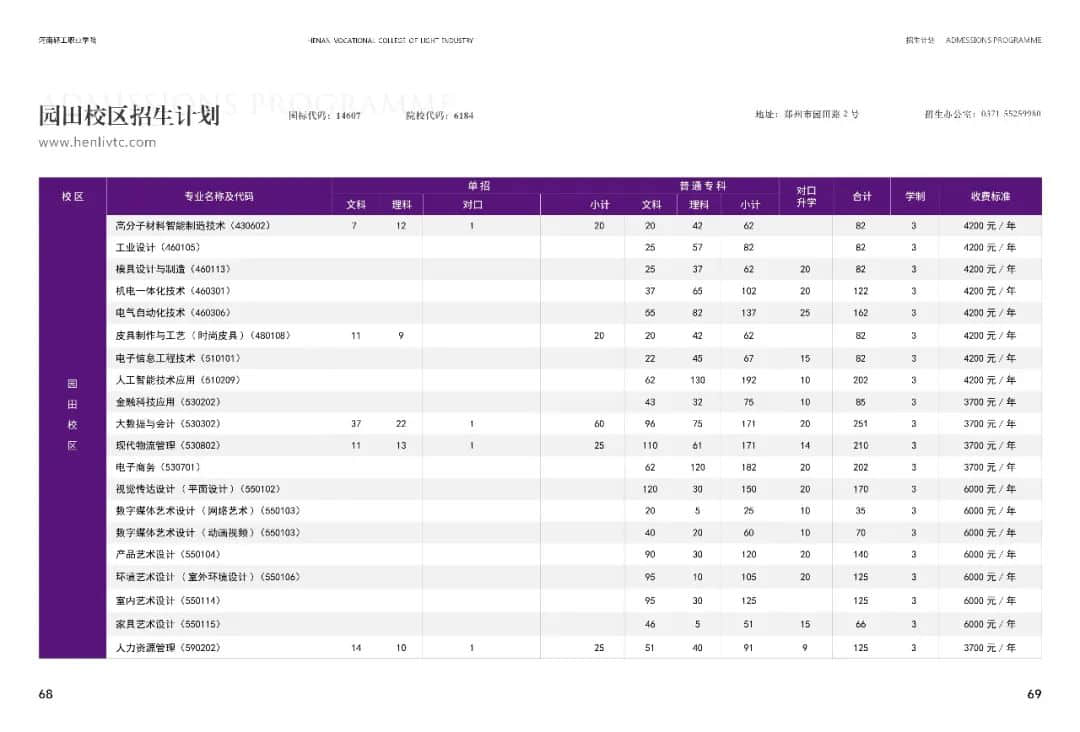Viewport: 1080px width, 732px height.
Task: Click the value 182 in the 电子商务 row
Action: (x=749, y=468)
